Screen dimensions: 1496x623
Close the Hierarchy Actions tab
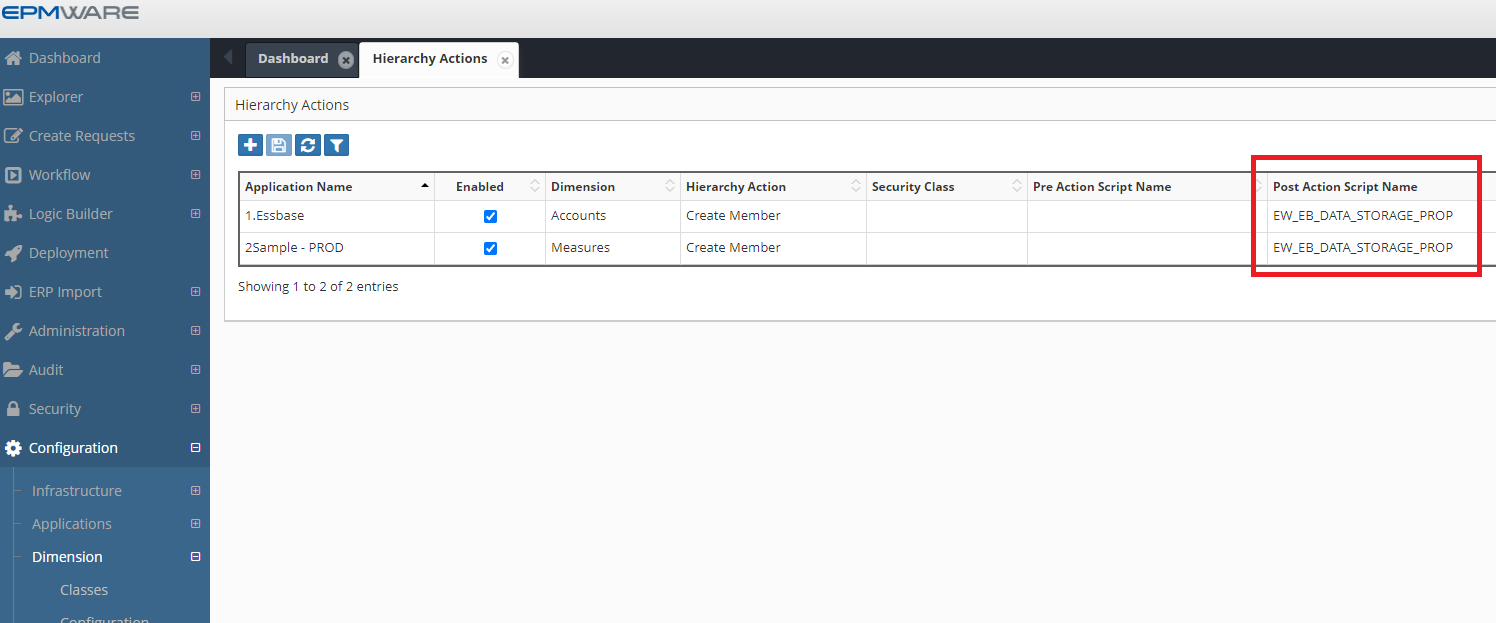tap(505, 60)
